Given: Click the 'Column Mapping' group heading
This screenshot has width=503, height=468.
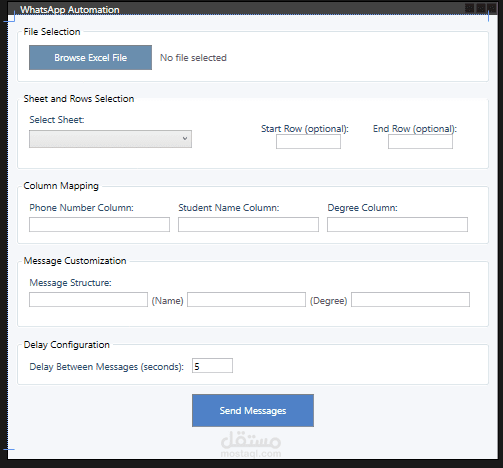Looking at the screenshot, I should pos(61,186).
